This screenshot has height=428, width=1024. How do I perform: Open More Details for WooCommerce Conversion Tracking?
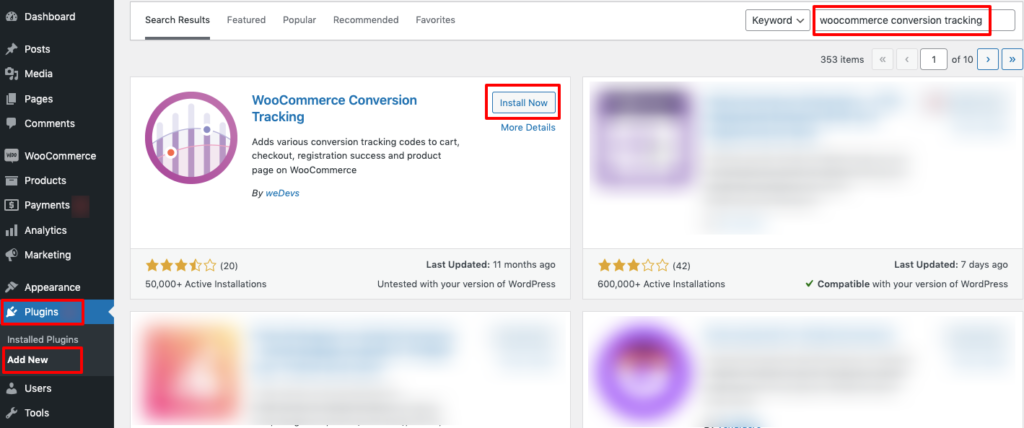tap(528, 128)
